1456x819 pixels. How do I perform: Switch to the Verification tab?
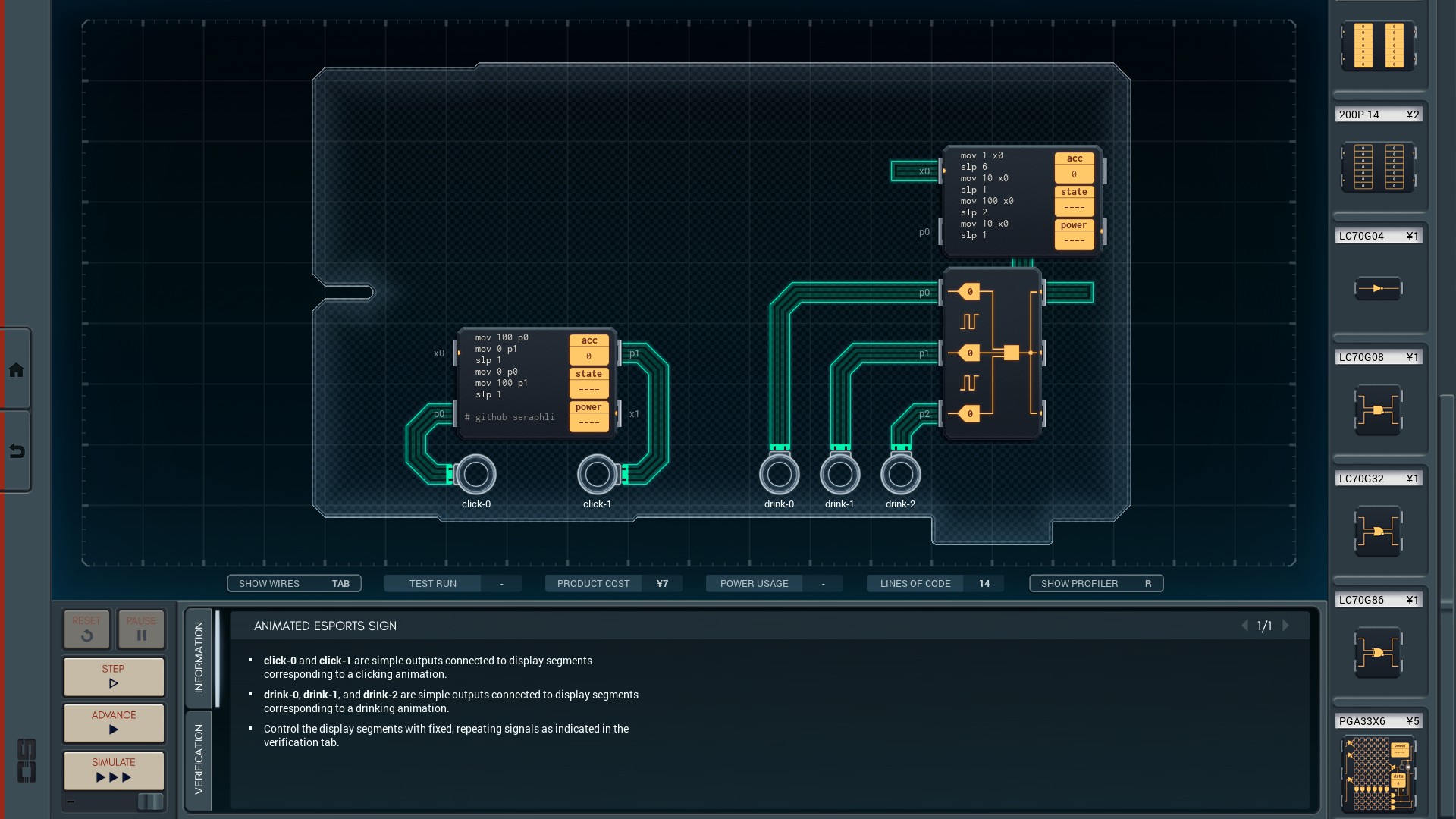coord(199,758)
